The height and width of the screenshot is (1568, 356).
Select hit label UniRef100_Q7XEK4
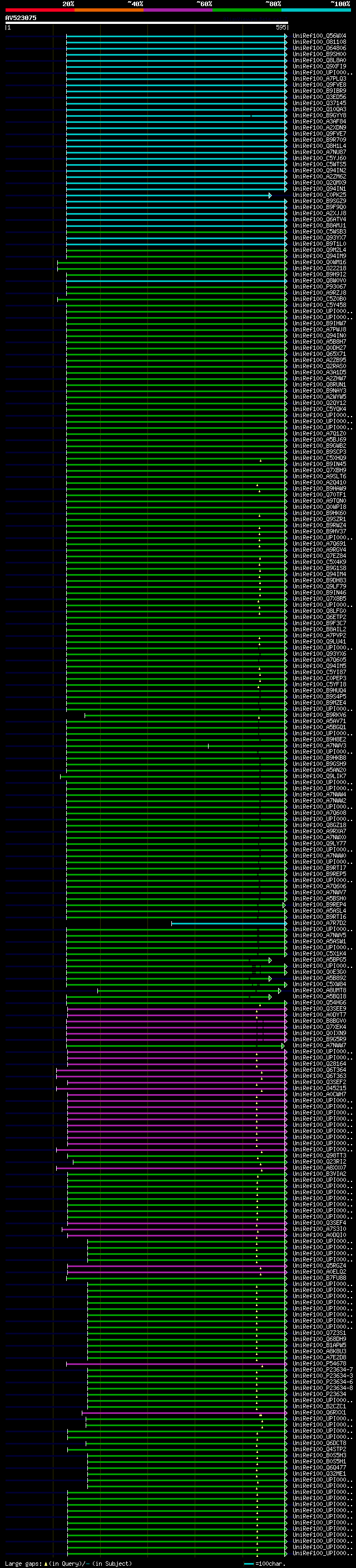[x=319, y=1027]
